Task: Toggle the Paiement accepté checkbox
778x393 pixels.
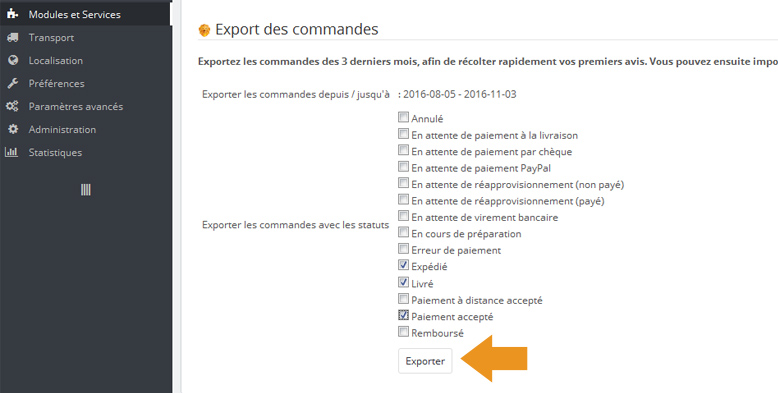Action: coord(403,315)
